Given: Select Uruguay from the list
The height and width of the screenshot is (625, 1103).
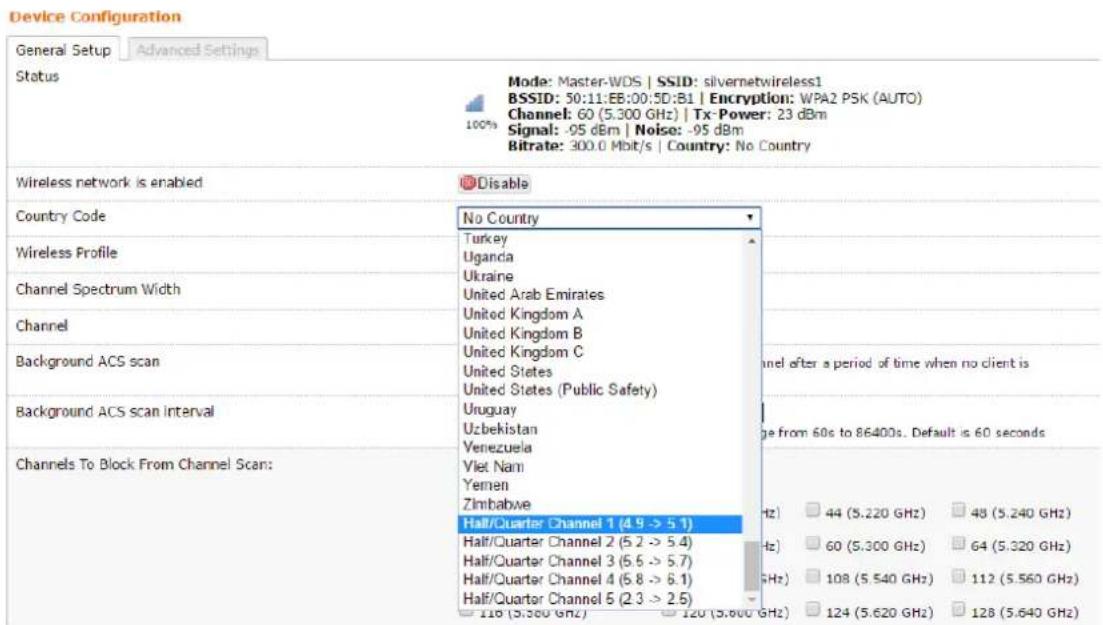Looking at the screenshot, I should (x=490, y=409).
